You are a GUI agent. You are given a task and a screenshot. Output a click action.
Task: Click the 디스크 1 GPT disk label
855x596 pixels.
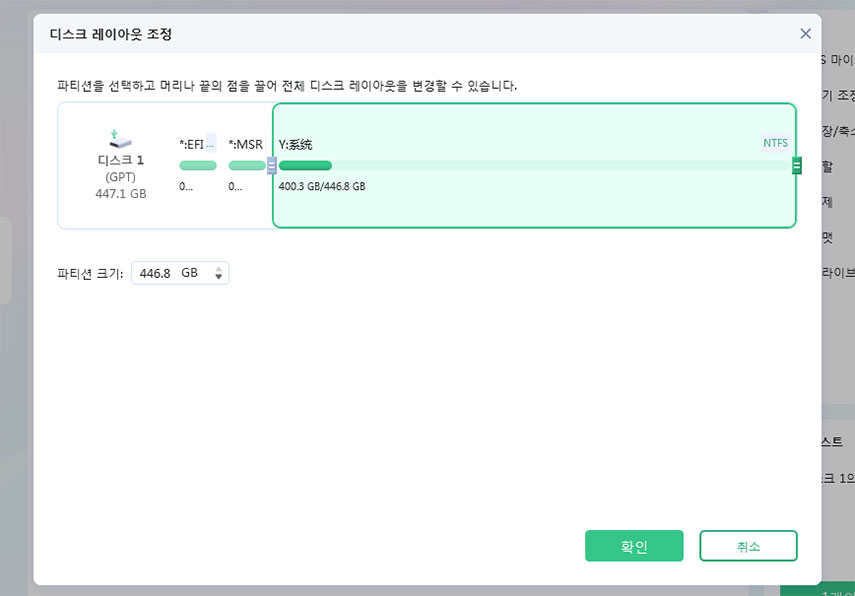pos(120,160)
